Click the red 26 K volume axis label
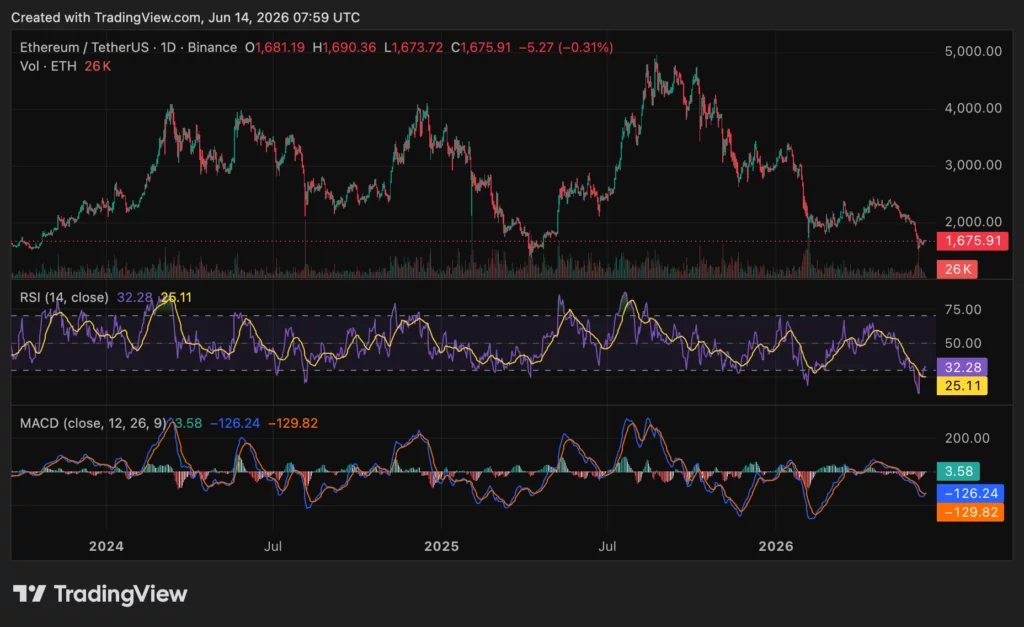Viewport: 1024px width, 627px height. pyautogui.click(x=957, y=269)
